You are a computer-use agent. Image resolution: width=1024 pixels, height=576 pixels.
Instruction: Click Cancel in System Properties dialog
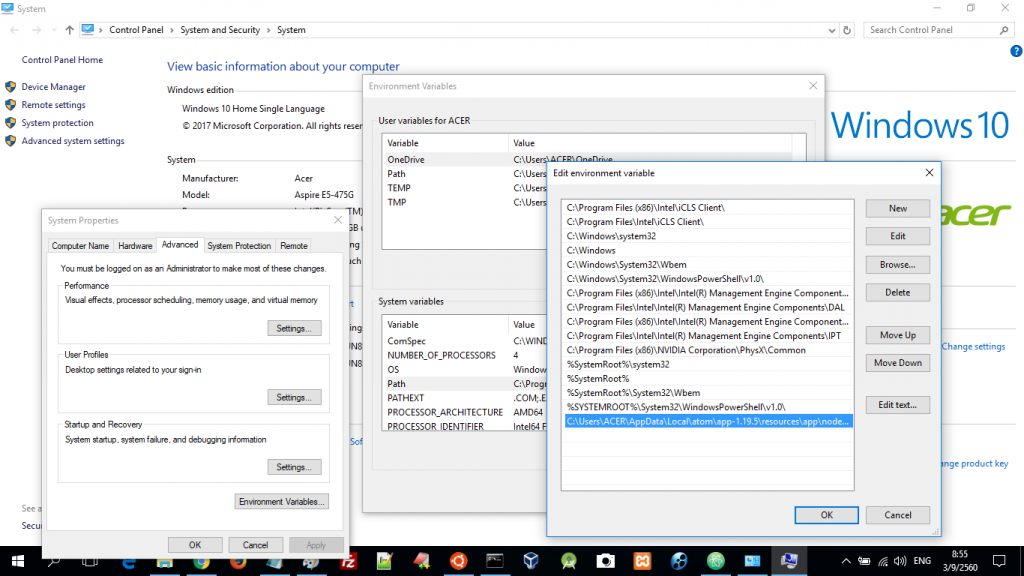pyautogui.click(x=255, y=545)
